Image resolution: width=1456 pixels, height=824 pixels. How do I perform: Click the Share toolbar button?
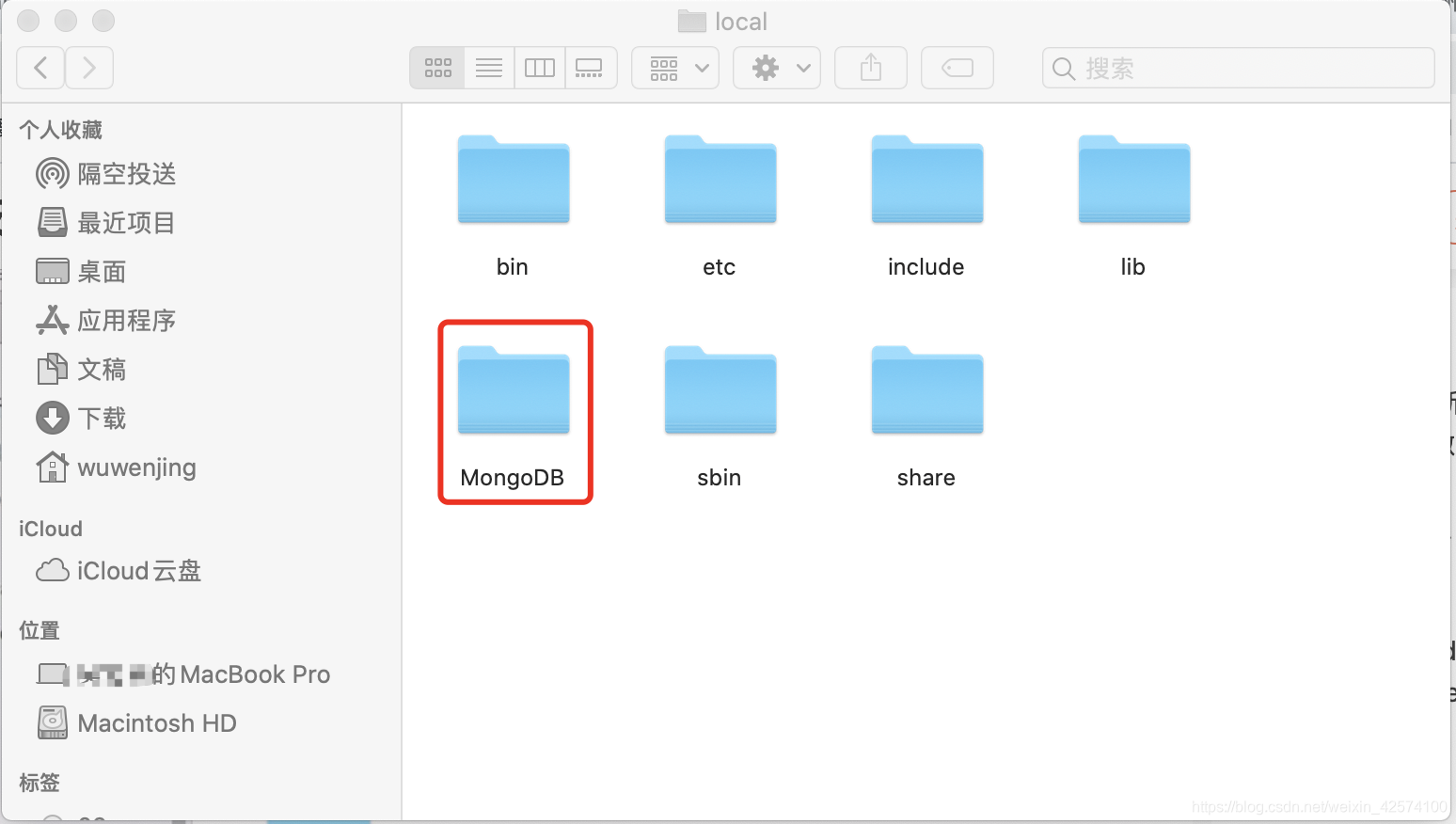871,68
